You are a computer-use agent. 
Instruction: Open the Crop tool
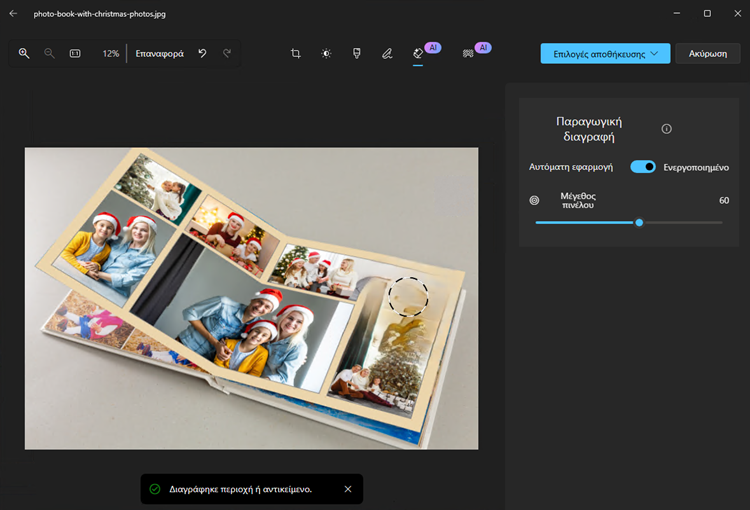point(296,53)
